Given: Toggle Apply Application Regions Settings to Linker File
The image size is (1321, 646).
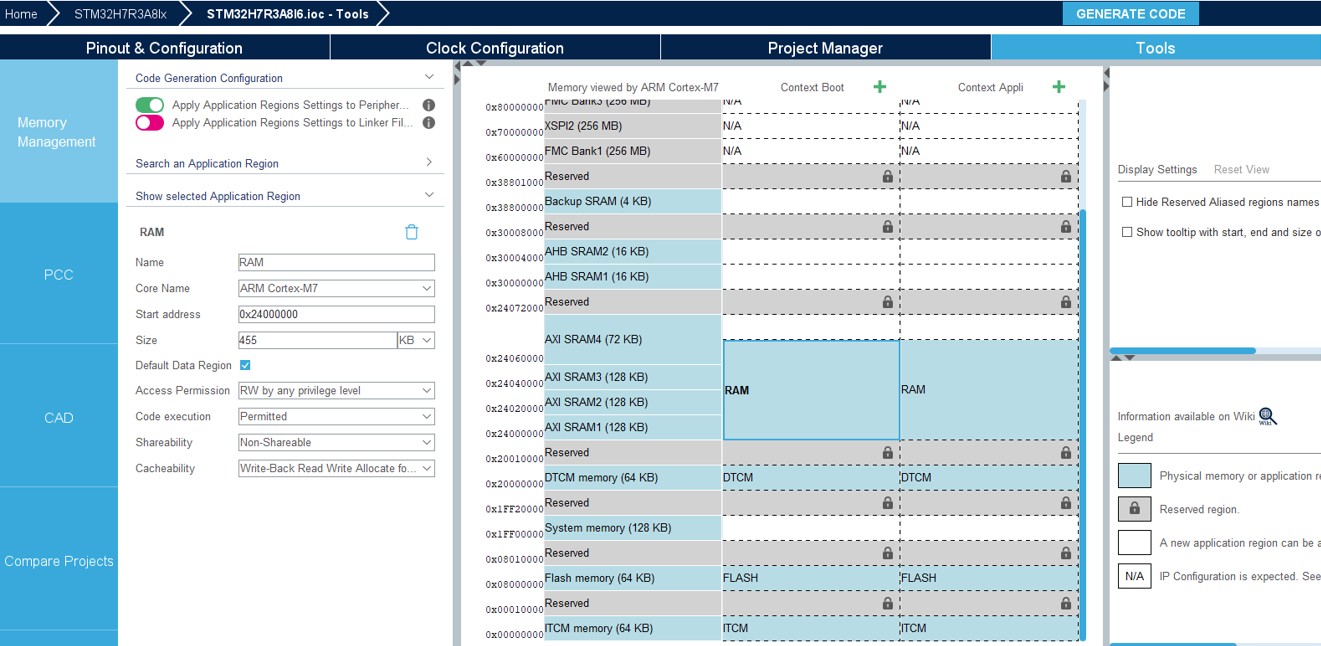Looking at the screenshot, I should pos(150,123).
